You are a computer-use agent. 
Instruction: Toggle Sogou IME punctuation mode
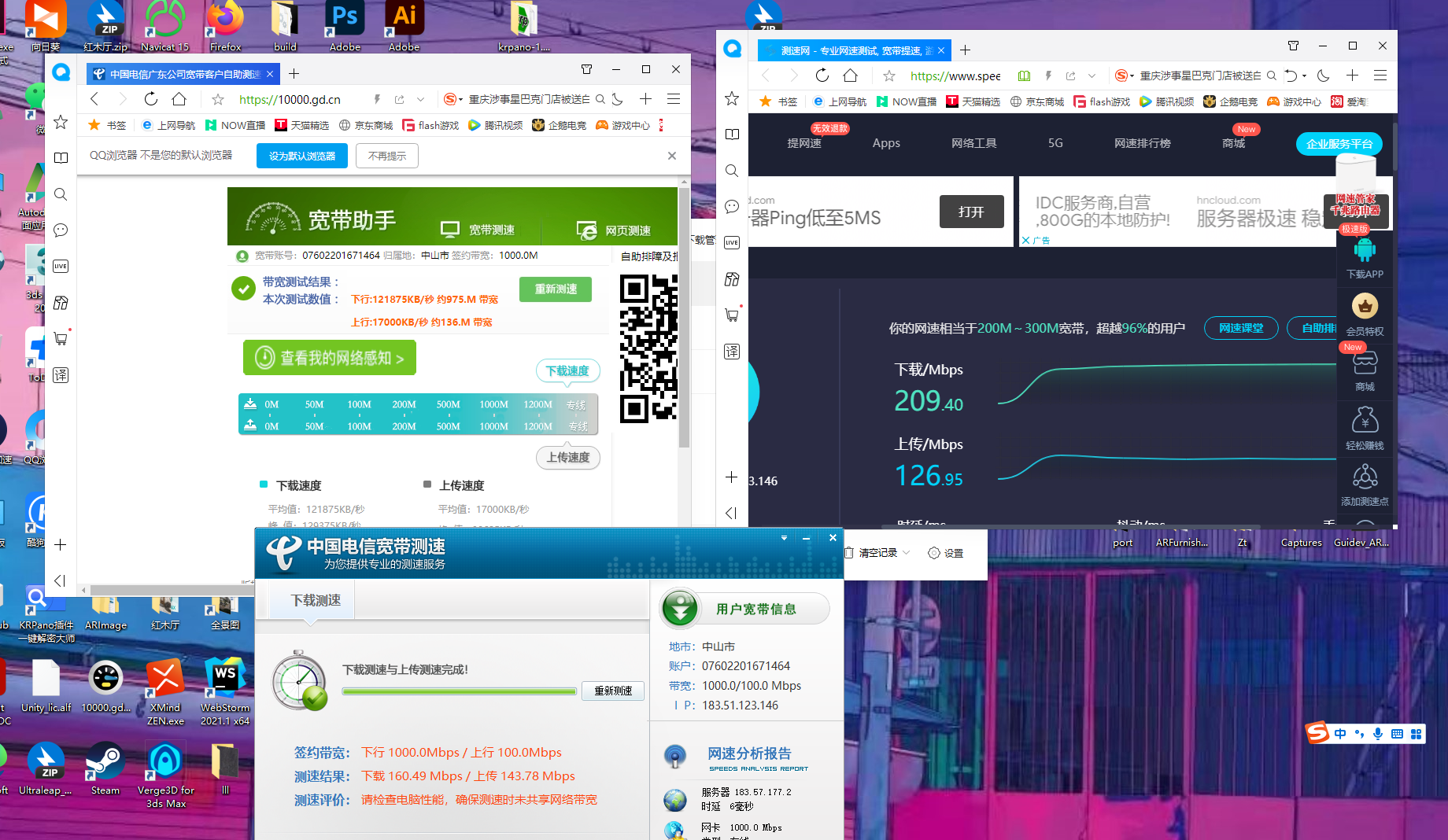click(x=1359, y=734)
